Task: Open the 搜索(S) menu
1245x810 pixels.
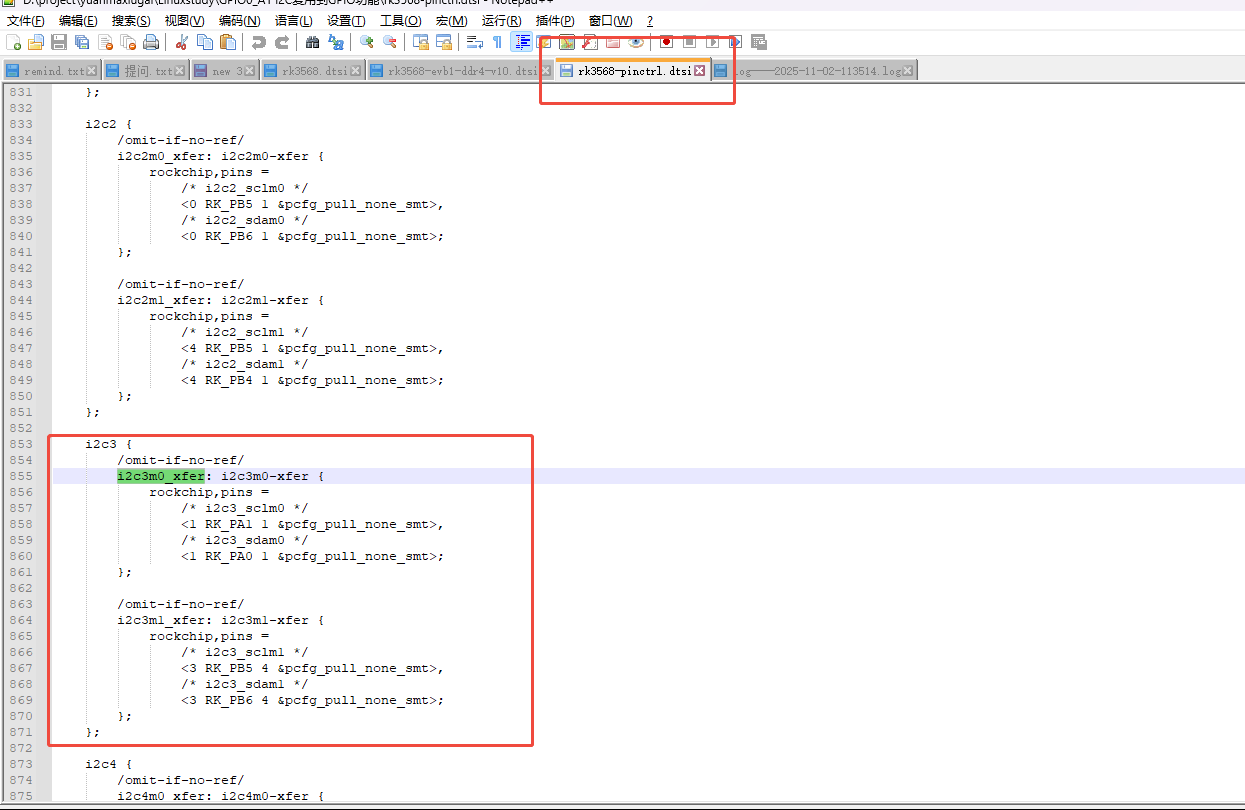Action: pos(131,21)
